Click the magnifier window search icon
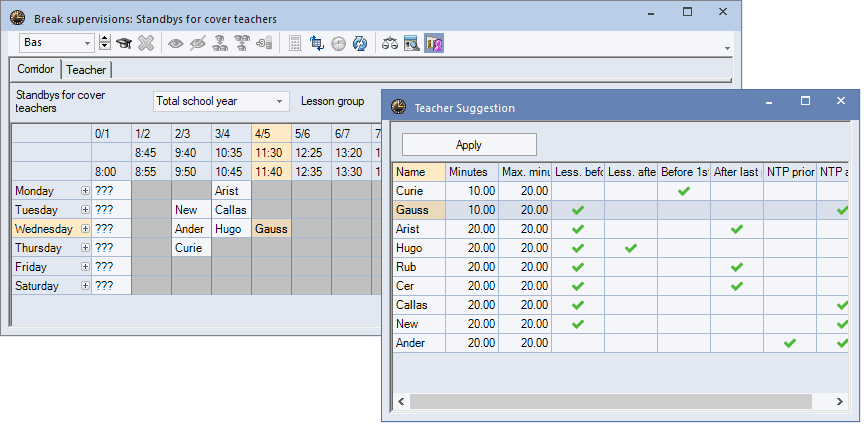This screenshot has width=864, height=428. [412, 44]
